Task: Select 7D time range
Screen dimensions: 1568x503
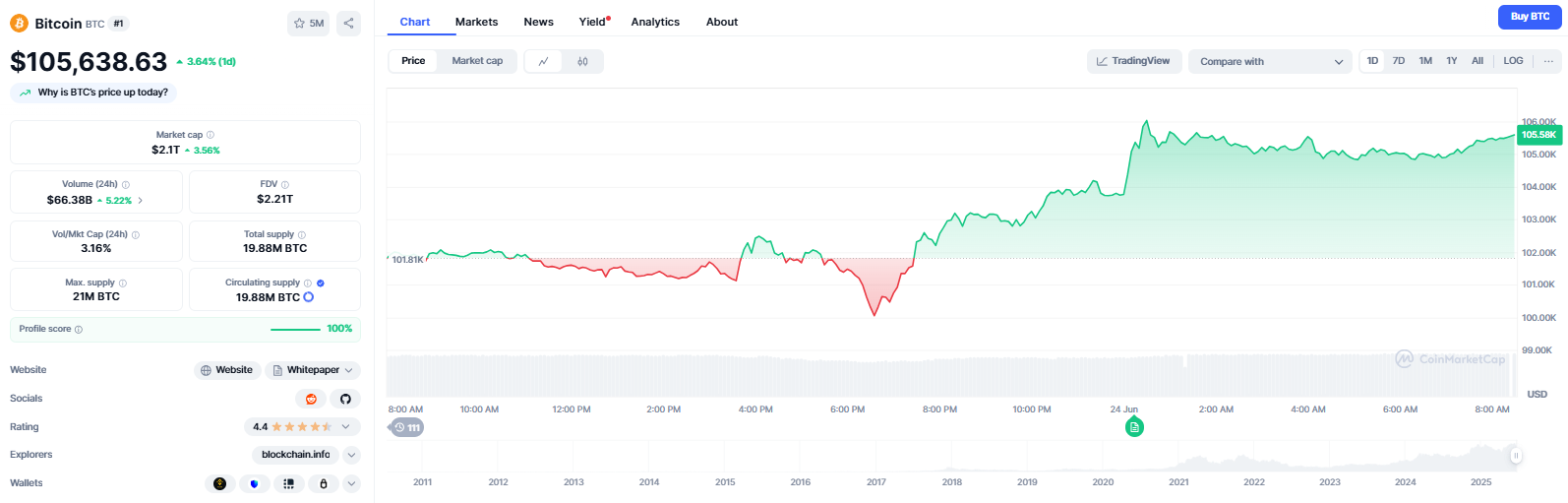Action: (1399, 61)
